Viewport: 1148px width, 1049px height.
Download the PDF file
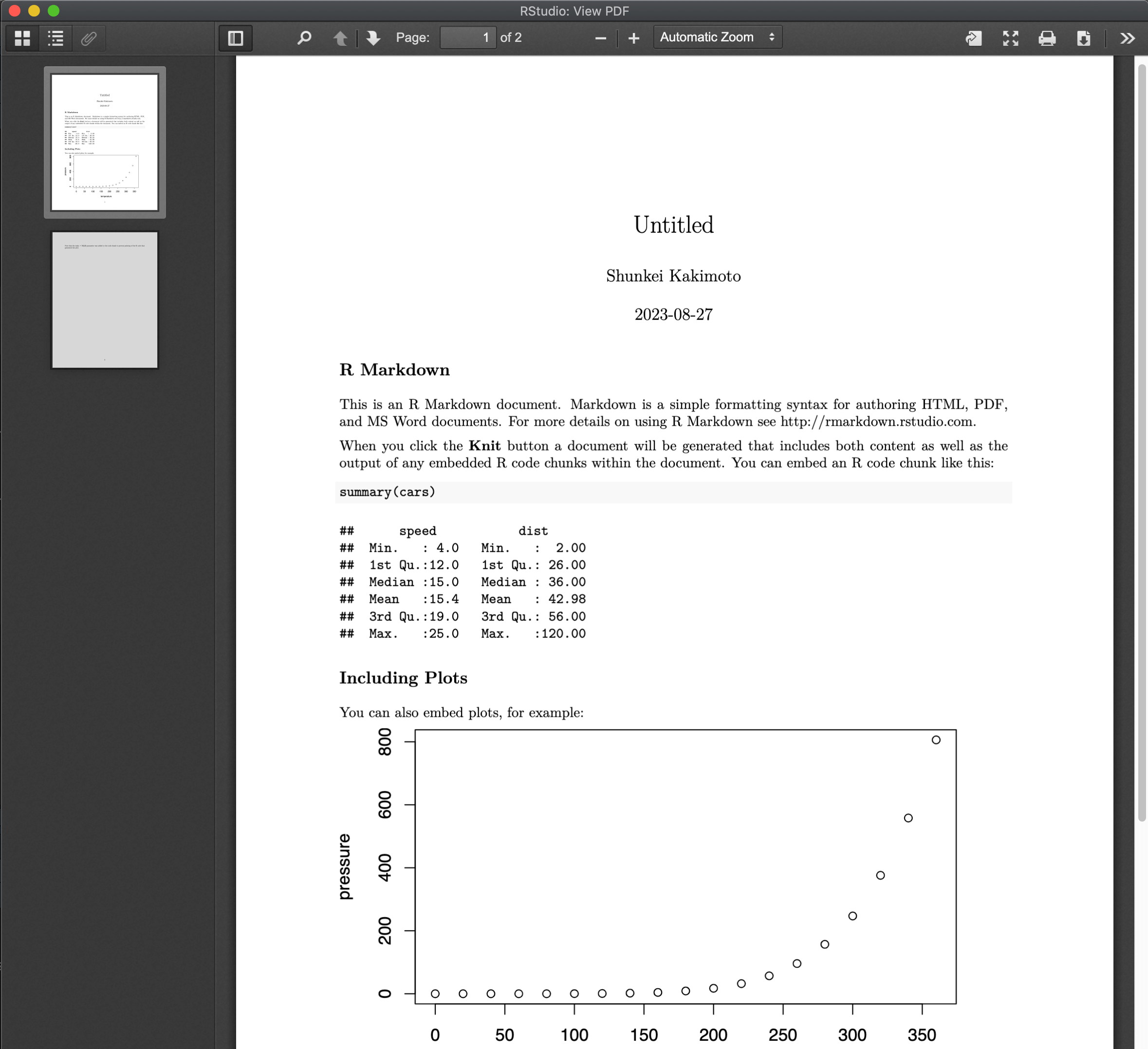1084,38
